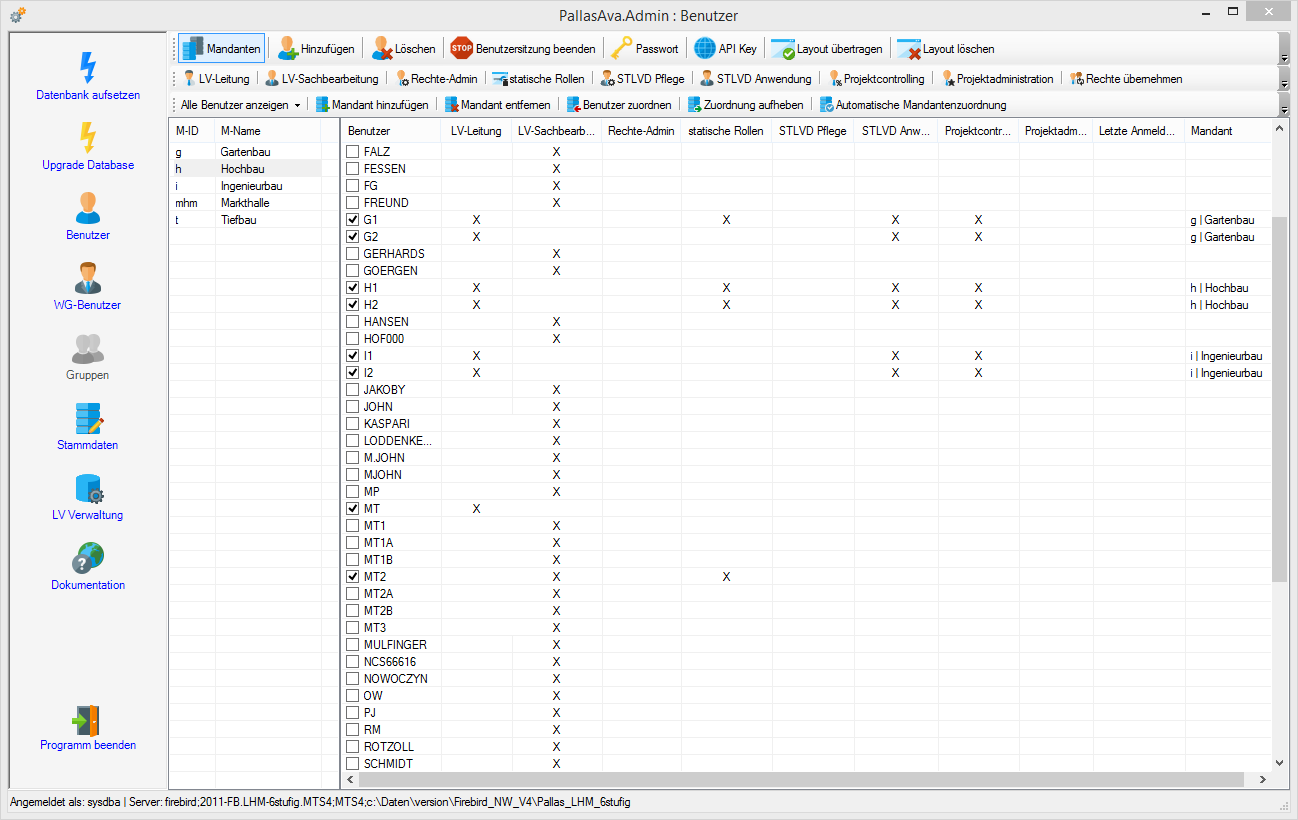The image size is (1298, 820).
Task: Expand the top toolbar overflow arrow
Action: (x=1284, y=49)
